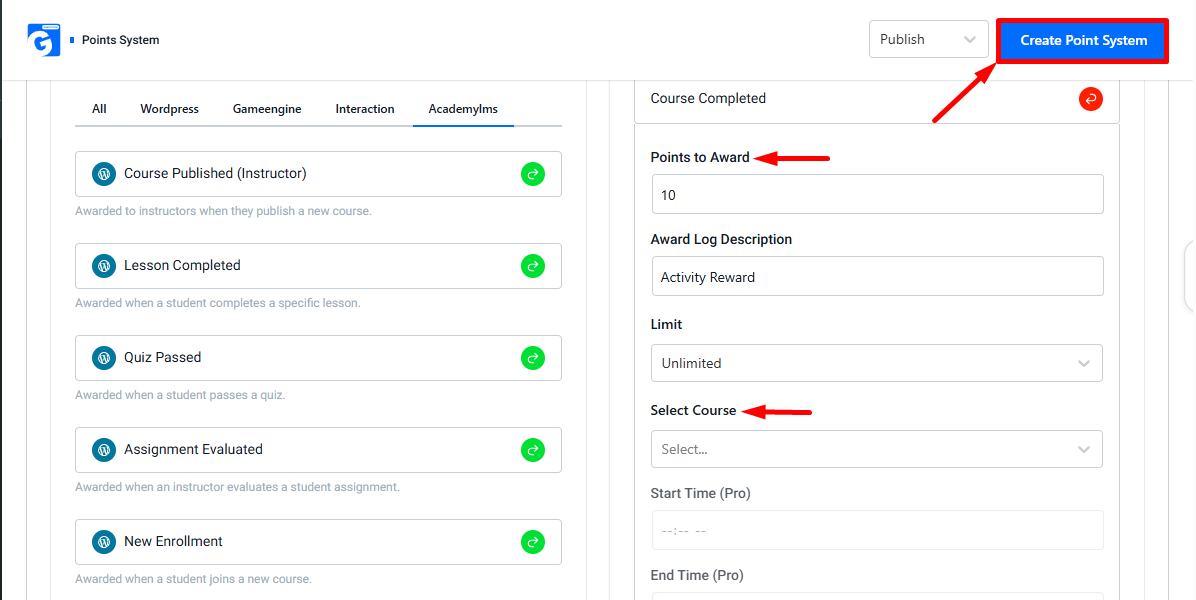The image size is (1196, 600).
Task: Click WordPress icon beside Lesson Completed
Action: pyautogui.click(x=103, y=266)
